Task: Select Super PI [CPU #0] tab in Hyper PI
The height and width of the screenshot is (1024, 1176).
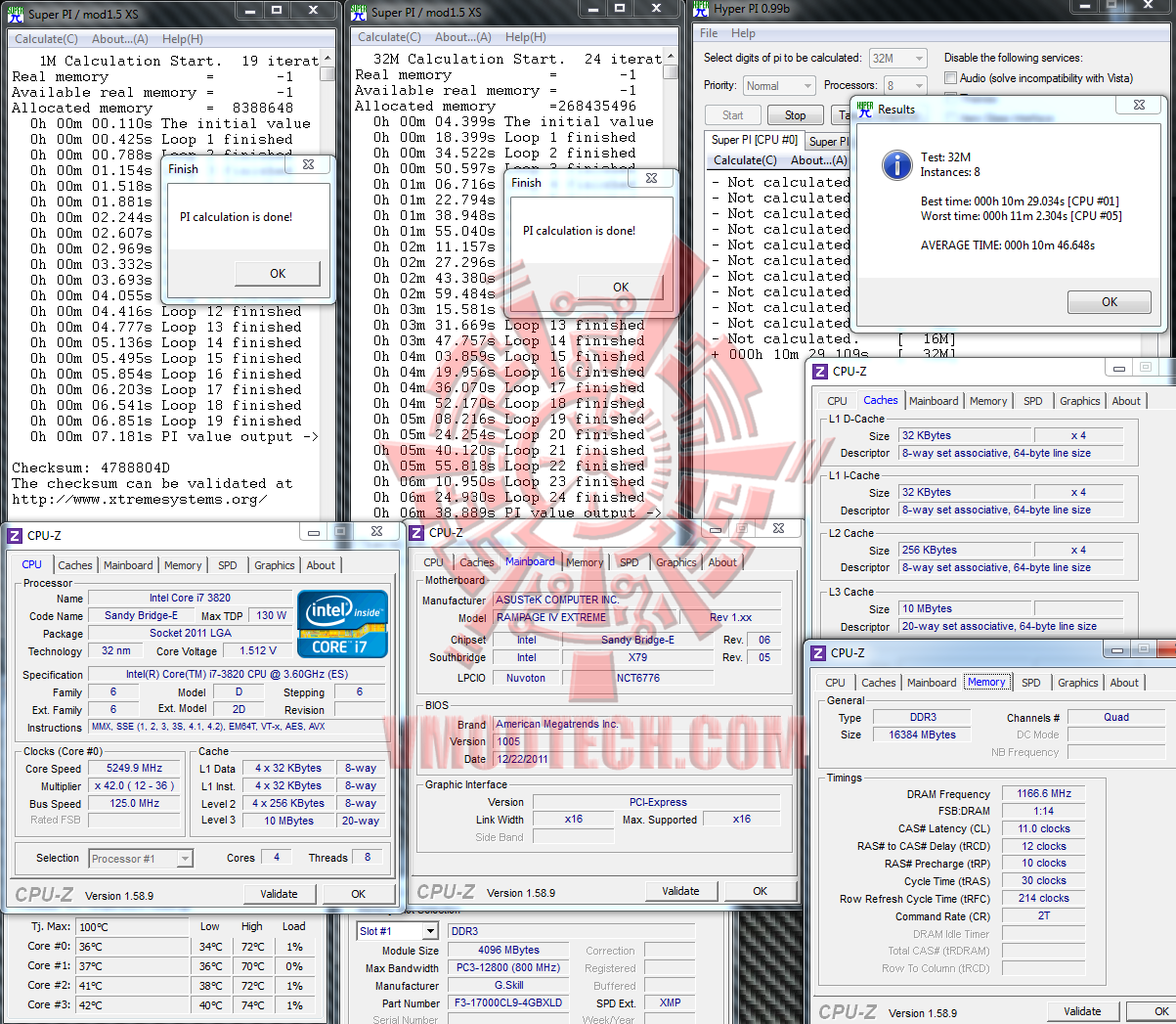Action: click(754, 140)
